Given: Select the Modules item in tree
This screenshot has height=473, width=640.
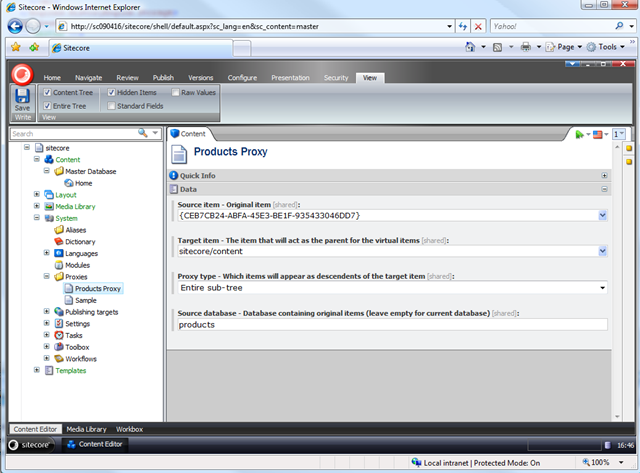Looking at the screenshot, I should [78, 265].
